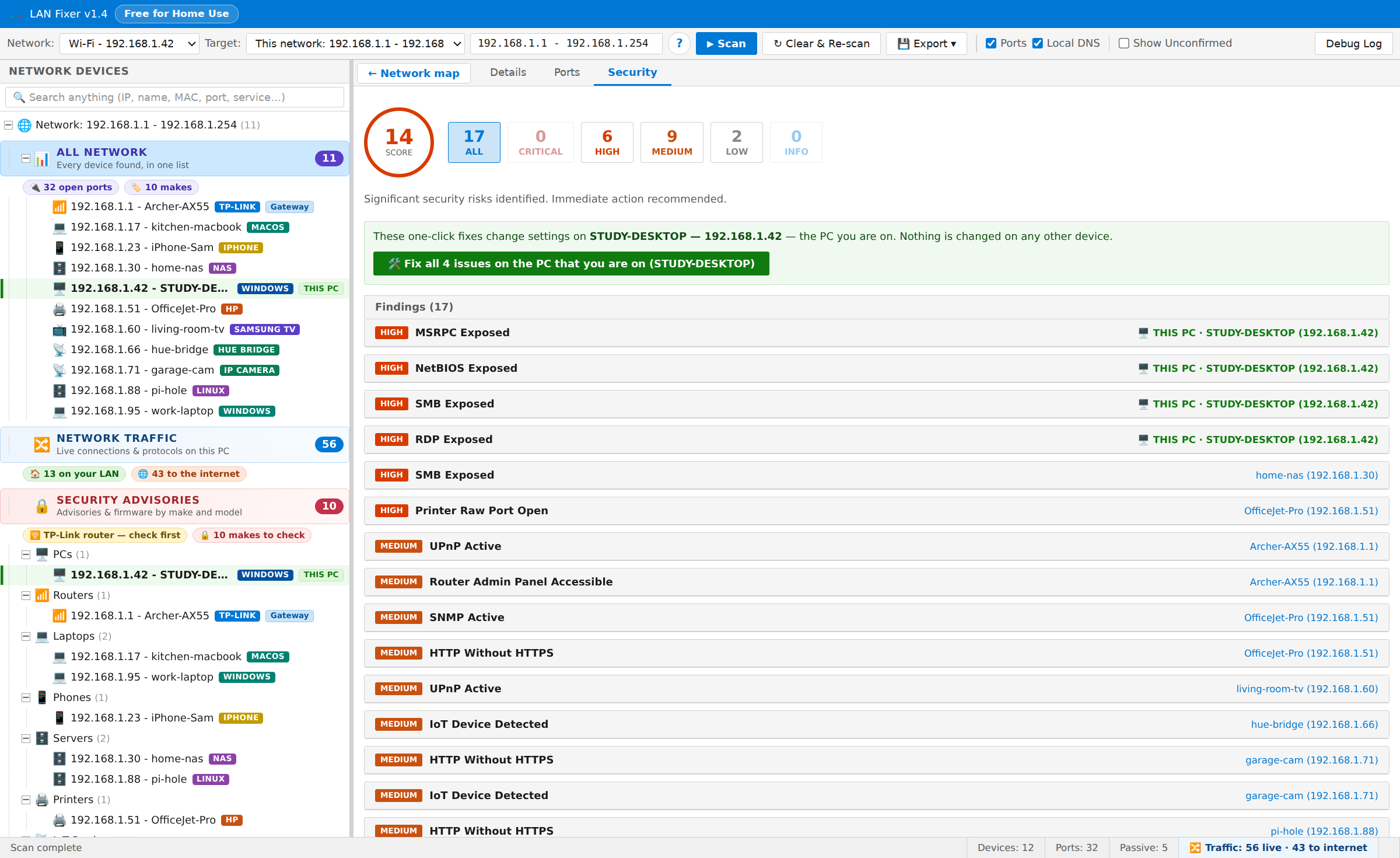The width and height of the screenshot is (1400, 858).
Task: Select the Security tab
Action: [632, 72]
